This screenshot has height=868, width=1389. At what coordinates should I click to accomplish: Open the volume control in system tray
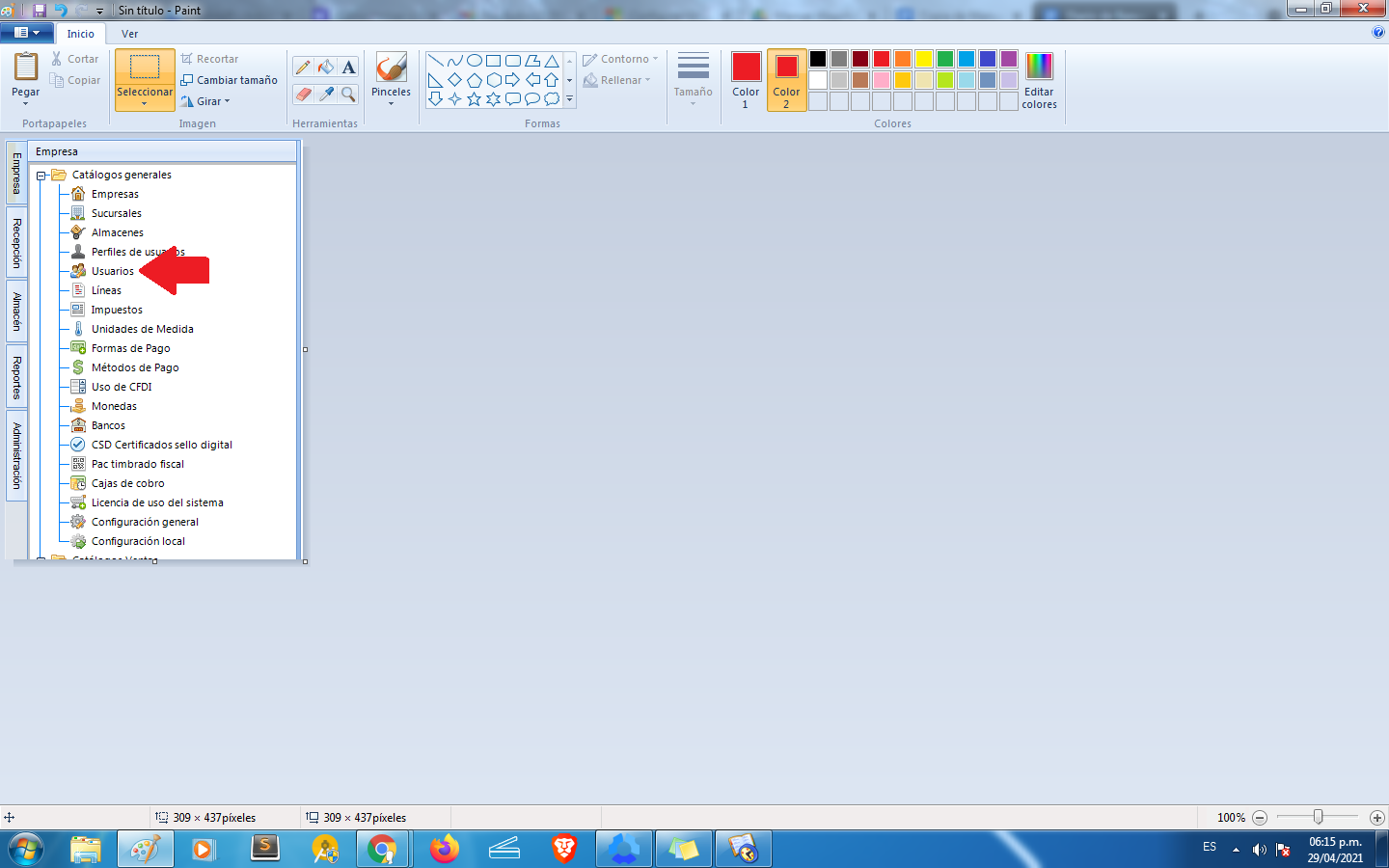(1259, 850)
